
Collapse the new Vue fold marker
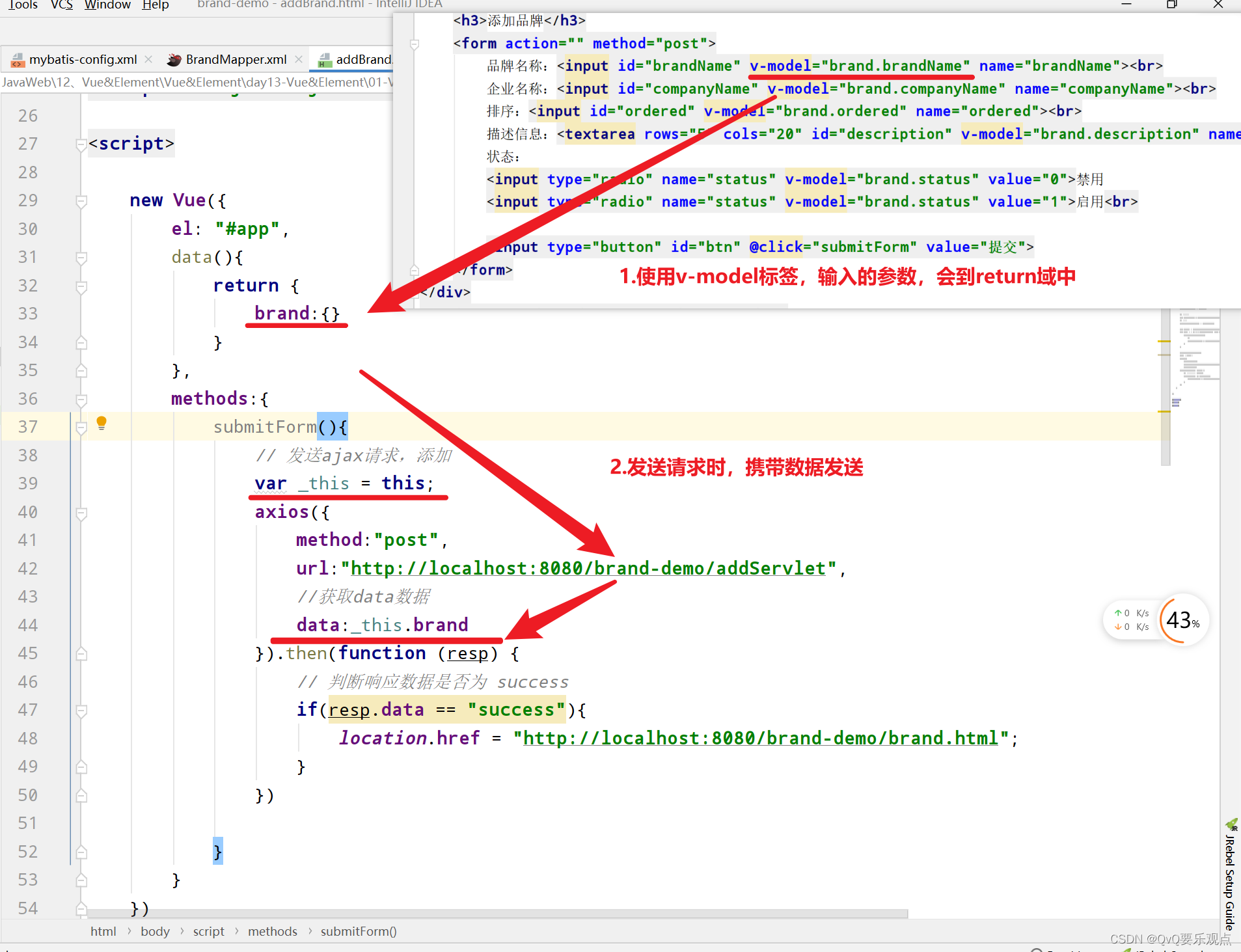(x=81, y=201)
